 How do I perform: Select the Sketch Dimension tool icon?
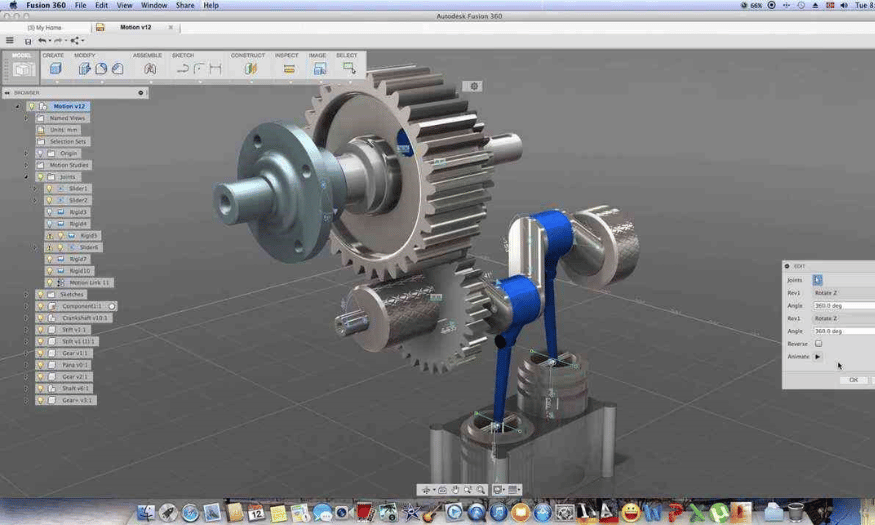pos(215,69)
